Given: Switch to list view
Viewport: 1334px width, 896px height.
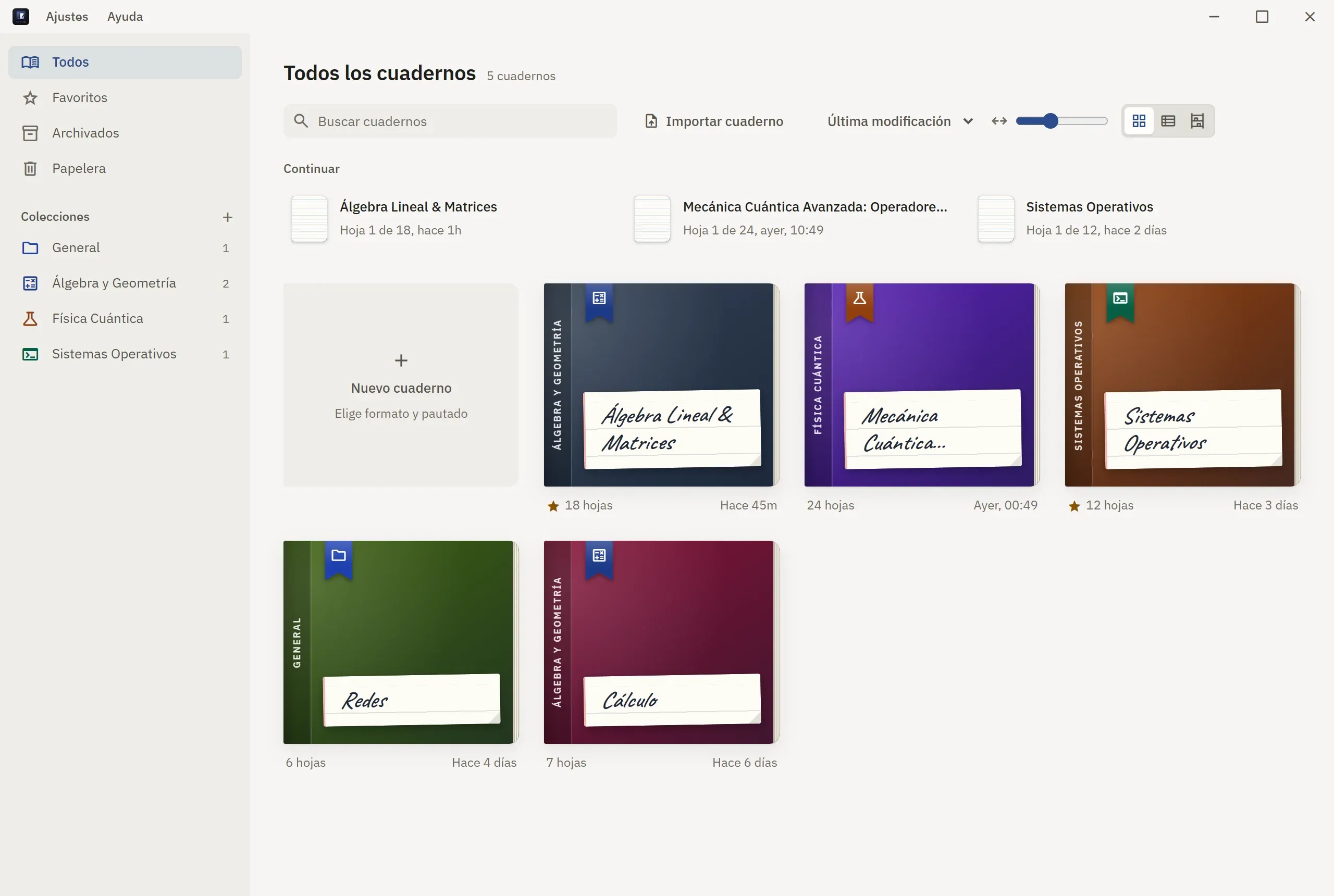Looking at the screenshot, I should 1168,121.
